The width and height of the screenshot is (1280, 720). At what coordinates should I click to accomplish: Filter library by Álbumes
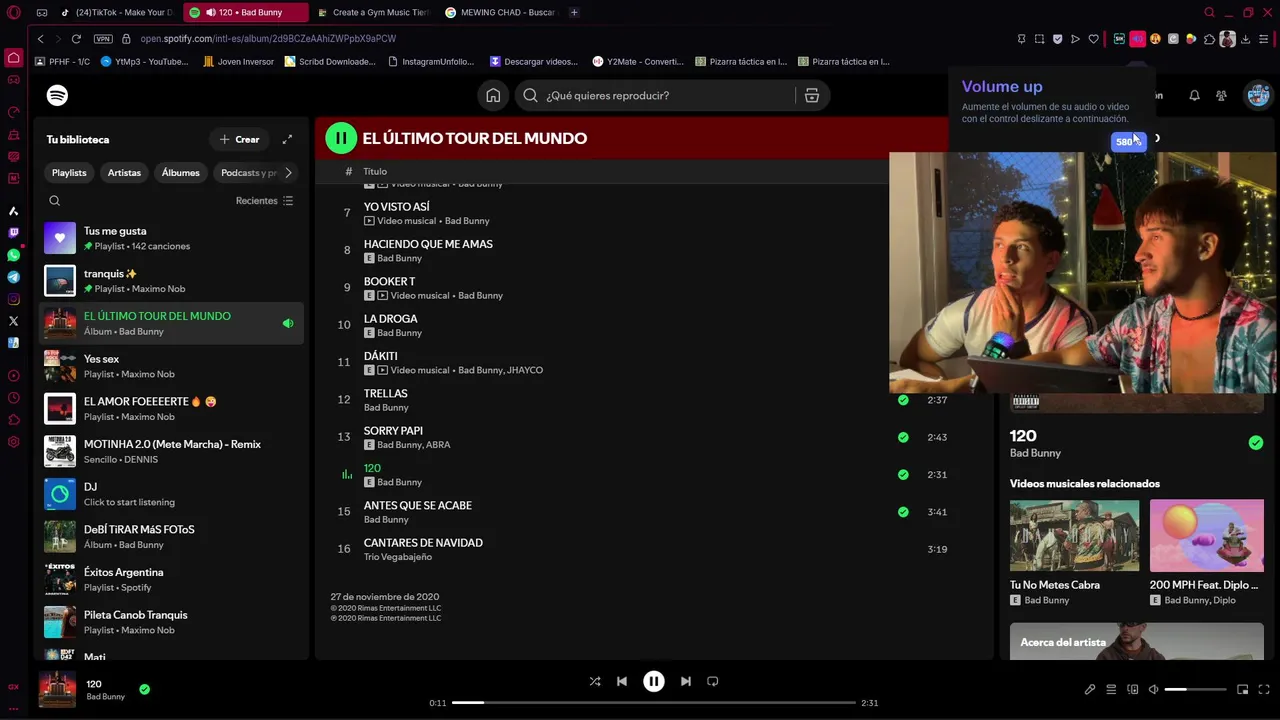181,173
